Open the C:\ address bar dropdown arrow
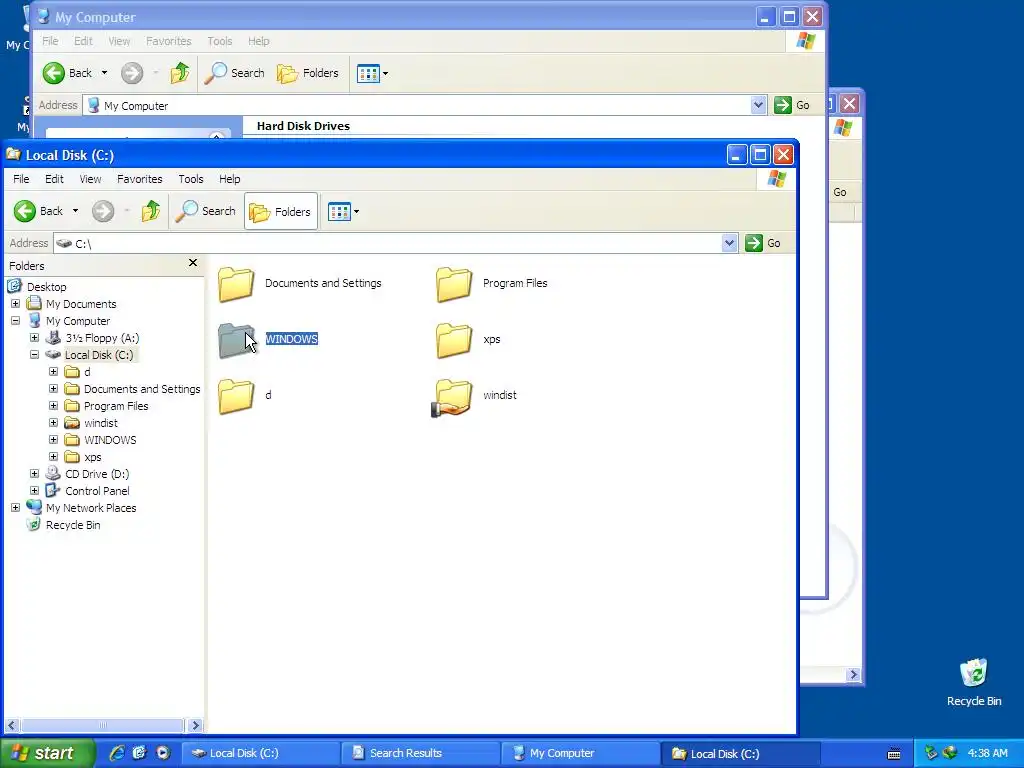 (729, 243)
